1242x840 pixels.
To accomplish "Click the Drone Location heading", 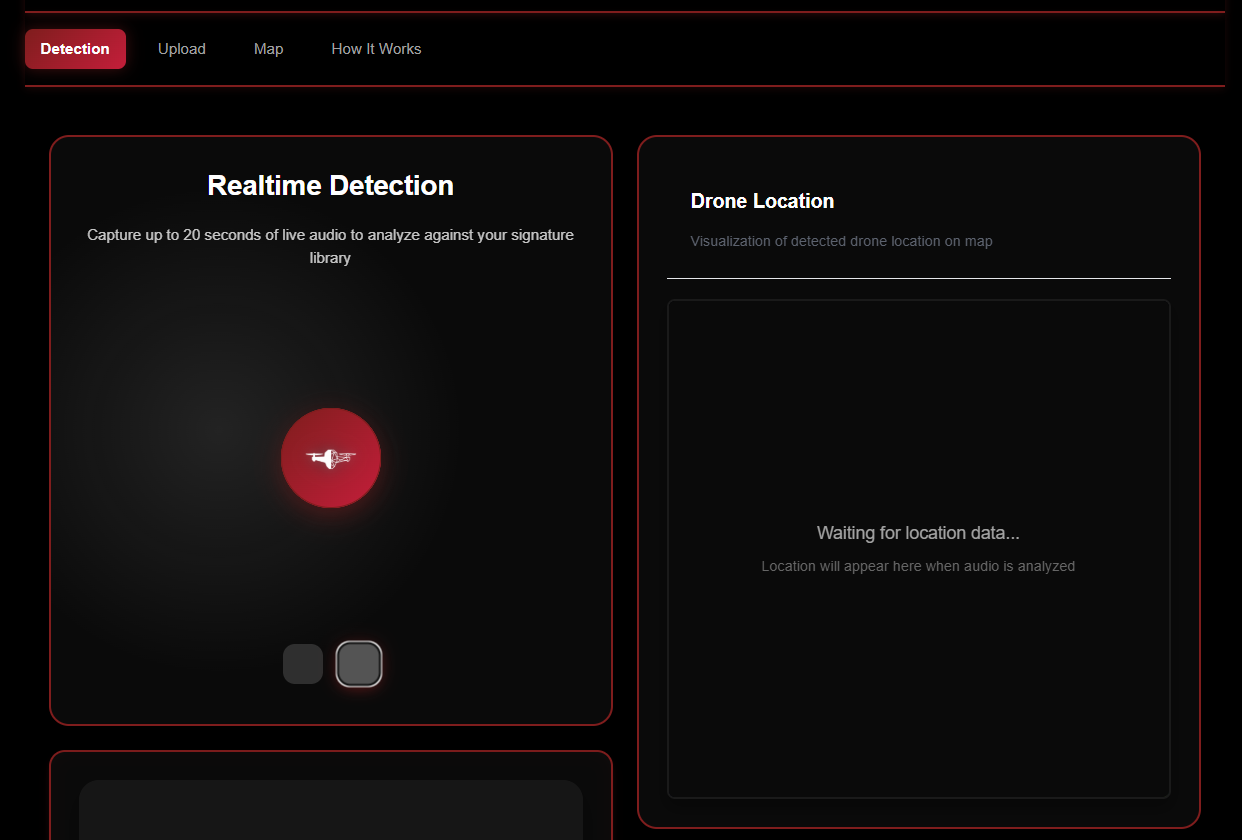I will point(762,201).
